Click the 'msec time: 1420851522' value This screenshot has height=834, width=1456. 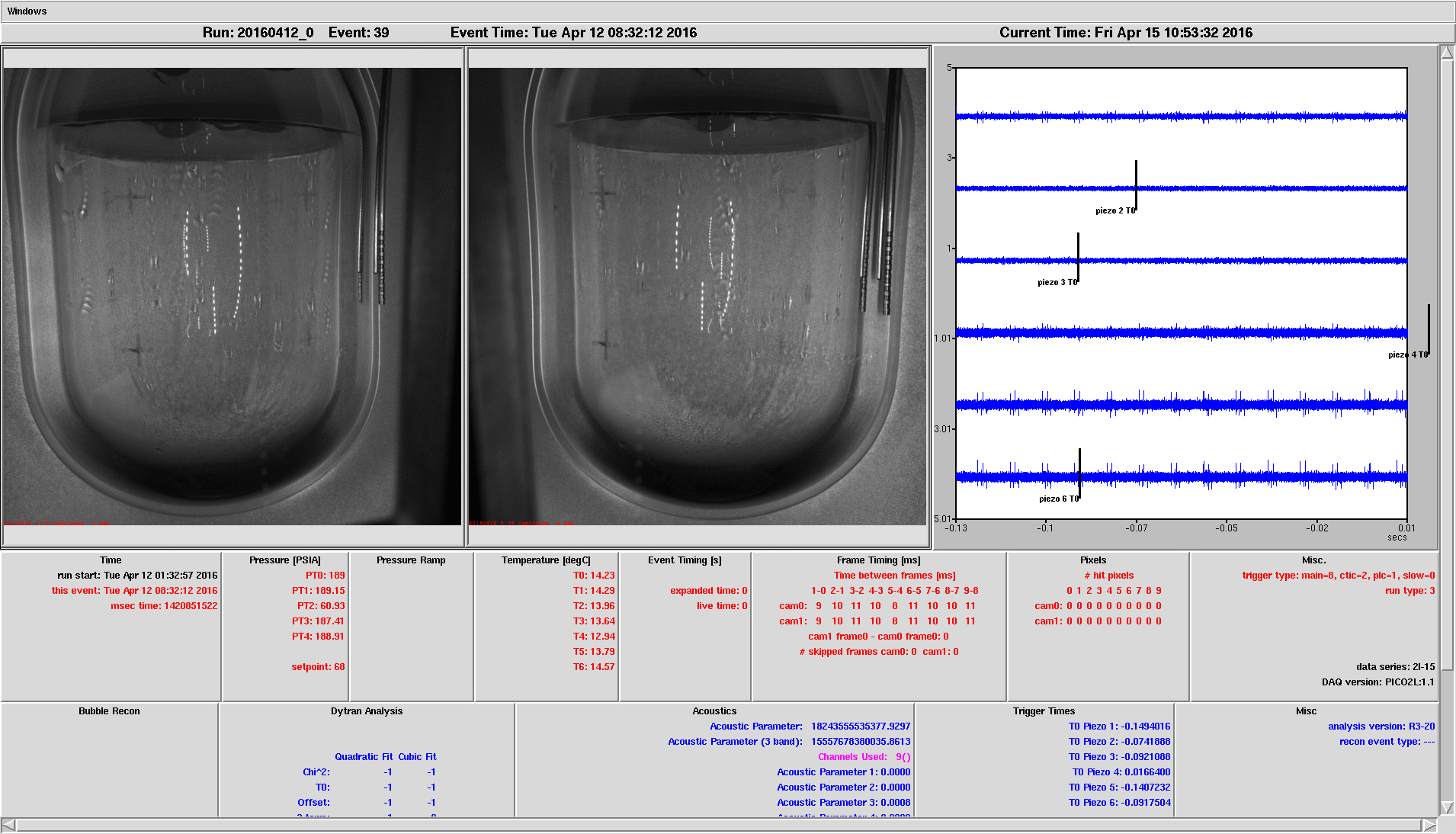coord(164,606)
